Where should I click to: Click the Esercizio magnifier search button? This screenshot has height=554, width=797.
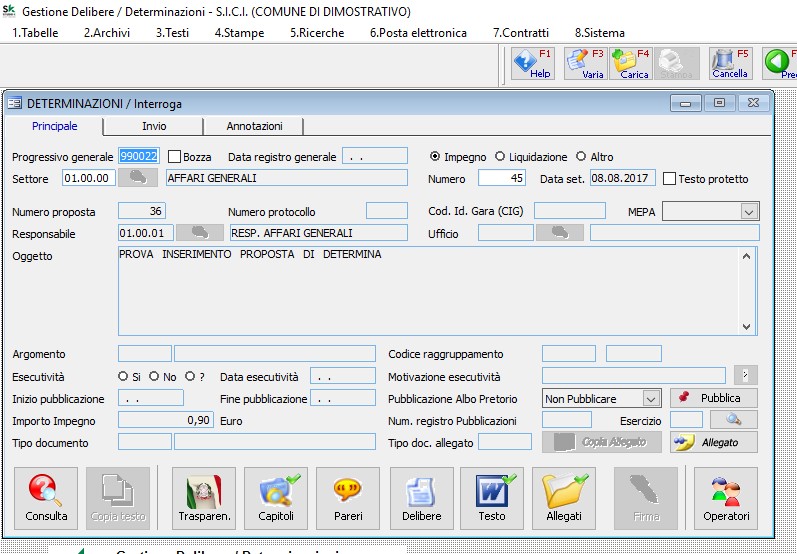[x=733, y=420]
